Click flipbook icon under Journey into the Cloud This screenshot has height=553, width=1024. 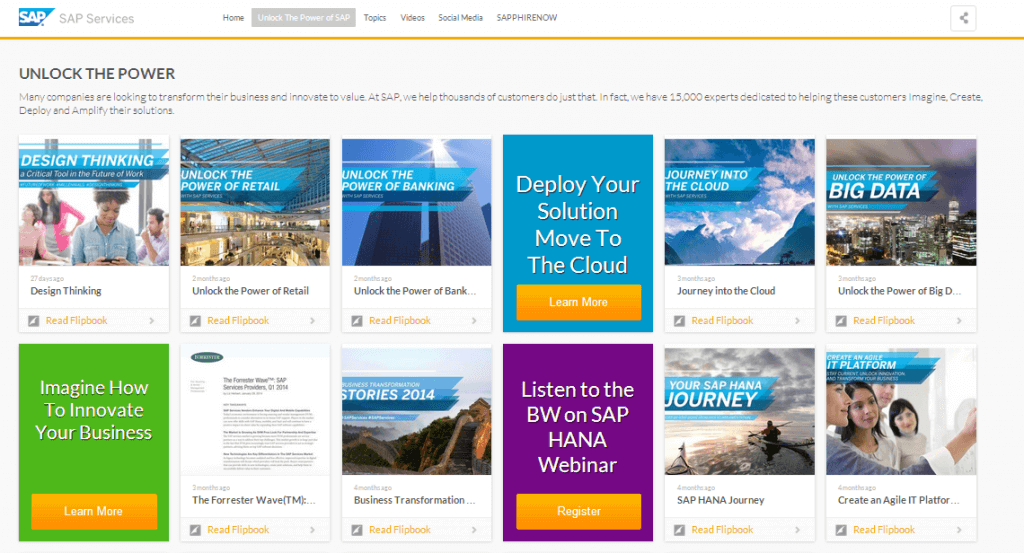coord(680,321)
